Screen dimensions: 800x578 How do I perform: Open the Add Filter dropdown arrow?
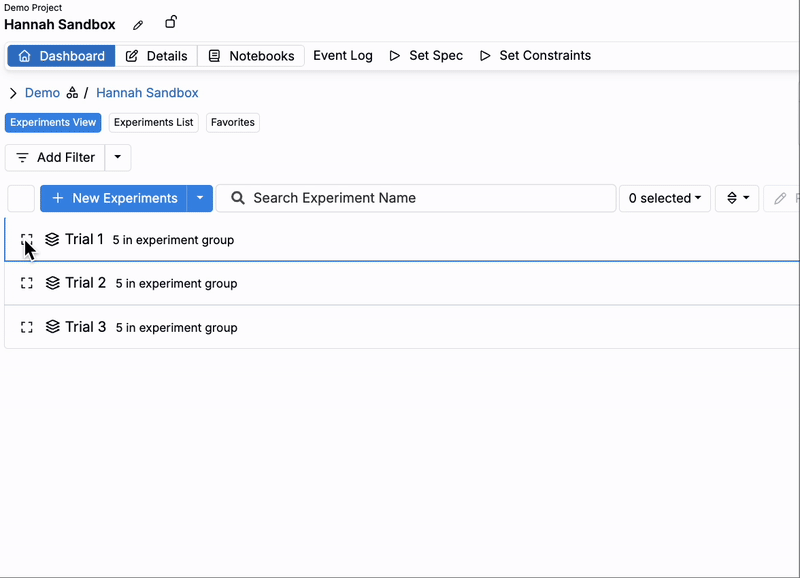[118, 157]
